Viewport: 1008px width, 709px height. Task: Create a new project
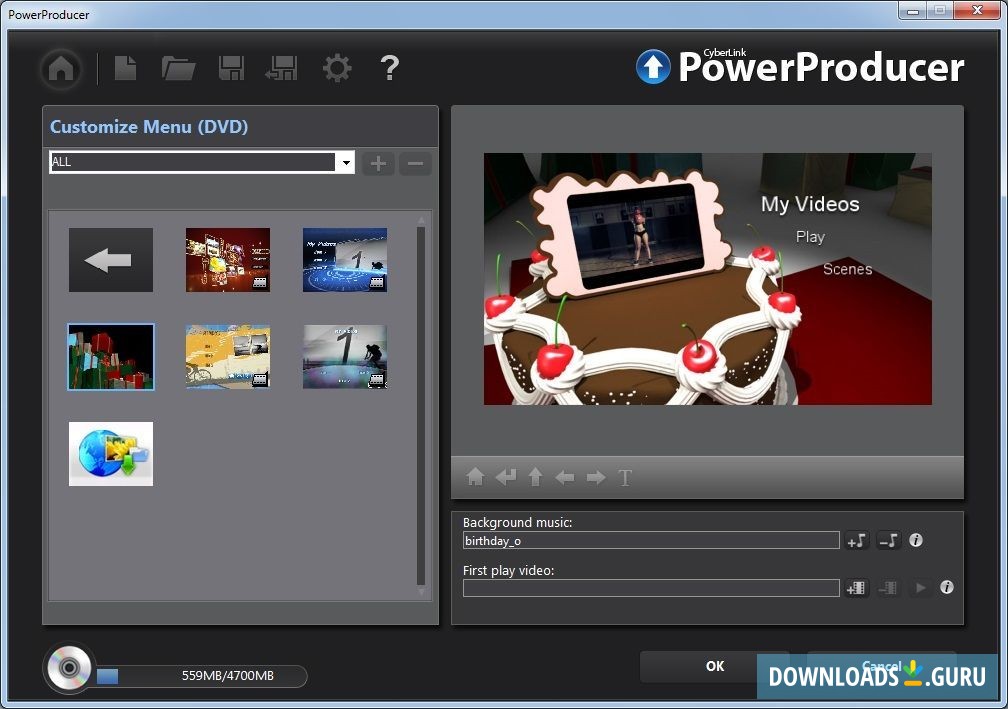pos(124,68)
